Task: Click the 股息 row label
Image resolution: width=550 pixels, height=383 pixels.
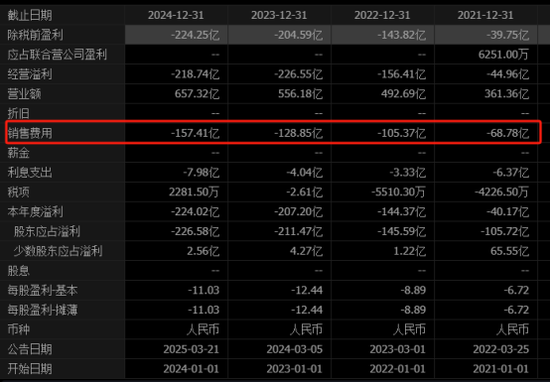Action: (x=19, y=271)
